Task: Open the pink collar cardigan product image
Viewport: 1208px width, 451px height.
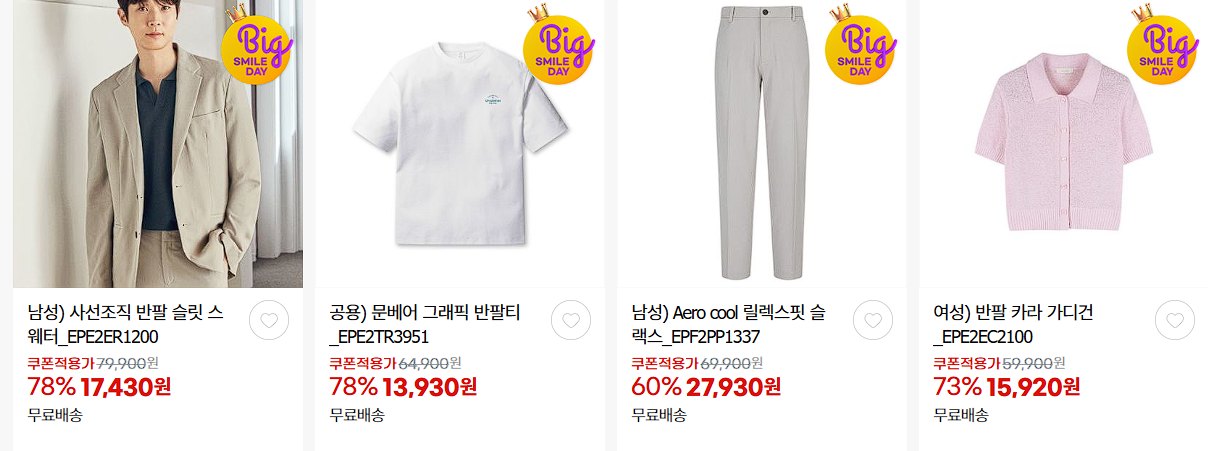Action: [1064, 144]
